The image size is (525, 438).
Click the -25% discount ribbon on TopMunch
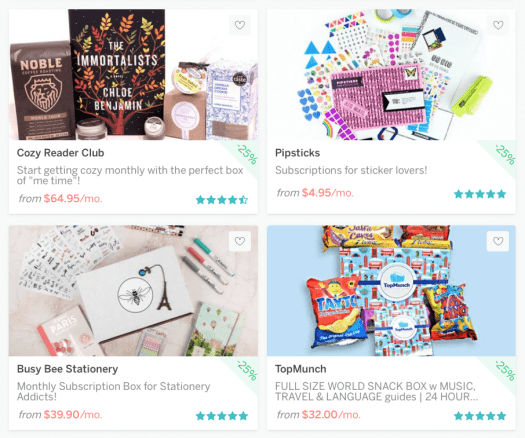tap(505, 370)
